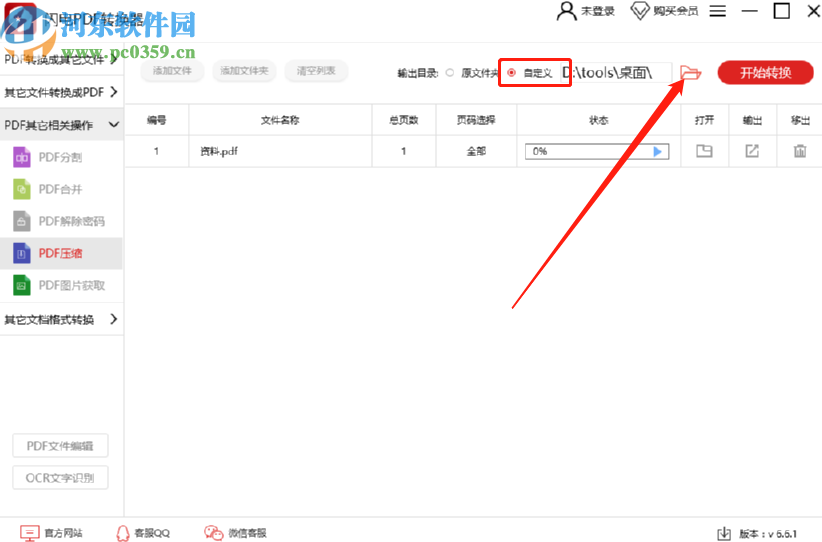Viewport: 822px width, 542px height.
Task: Click 添加文件夹 button
Action: point(244,71)
